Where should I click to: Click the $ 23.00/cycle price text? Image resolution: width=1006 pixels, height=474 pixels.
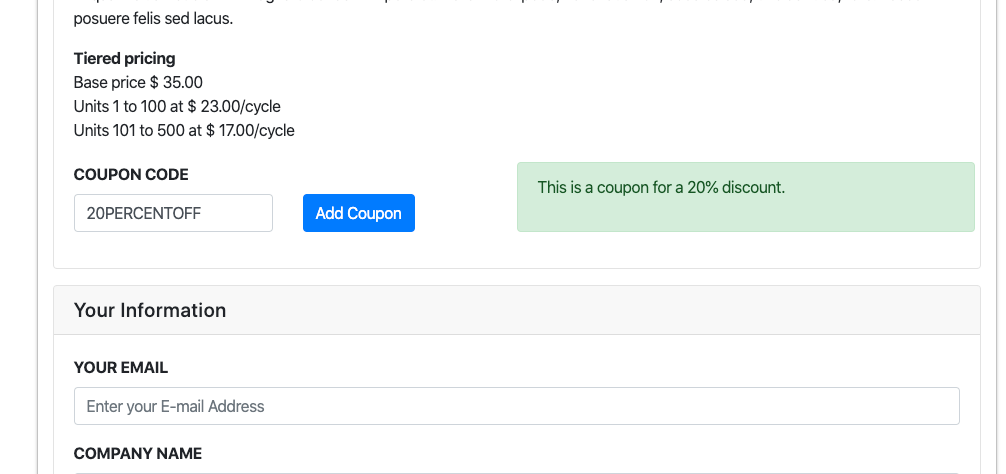pos(234,106)
